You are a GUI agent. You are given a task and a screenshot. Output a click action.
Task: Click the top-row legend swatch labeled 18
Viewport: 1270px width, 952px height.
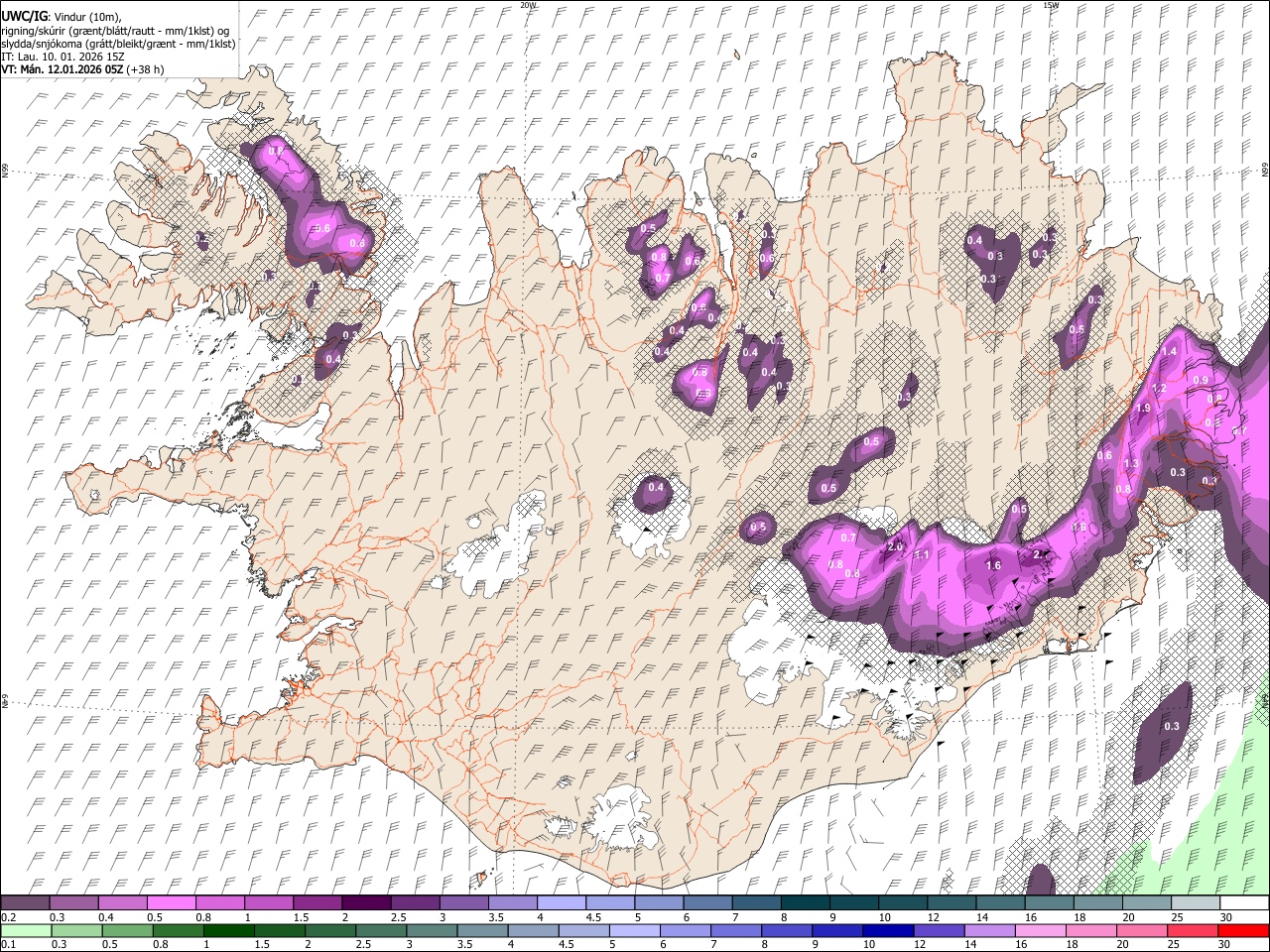tap(1097, 902)
